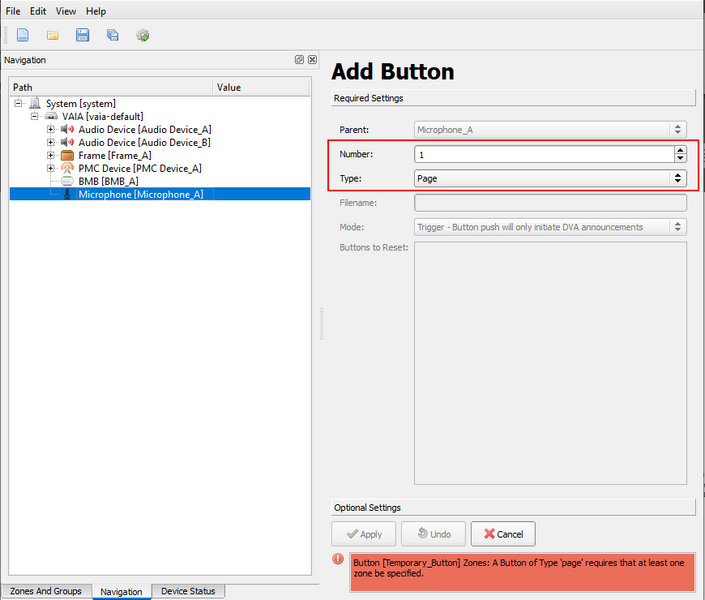
Task: Collapse the VAIA [vaia-default] node
Action: pyautogui.click(x=34, y=116)
